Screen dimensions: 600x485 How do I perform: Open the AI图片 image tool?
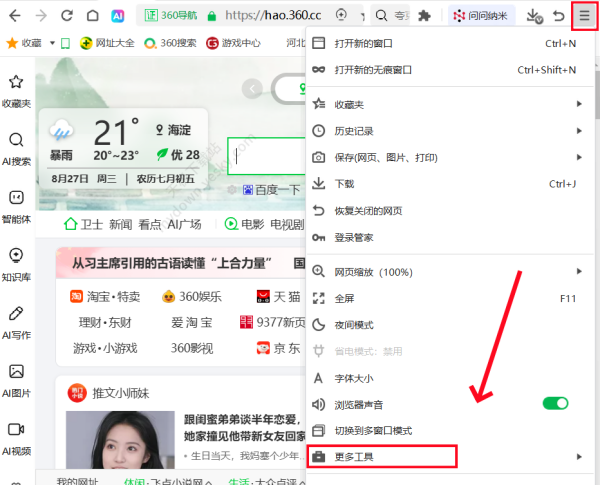[x=16, y=379]
